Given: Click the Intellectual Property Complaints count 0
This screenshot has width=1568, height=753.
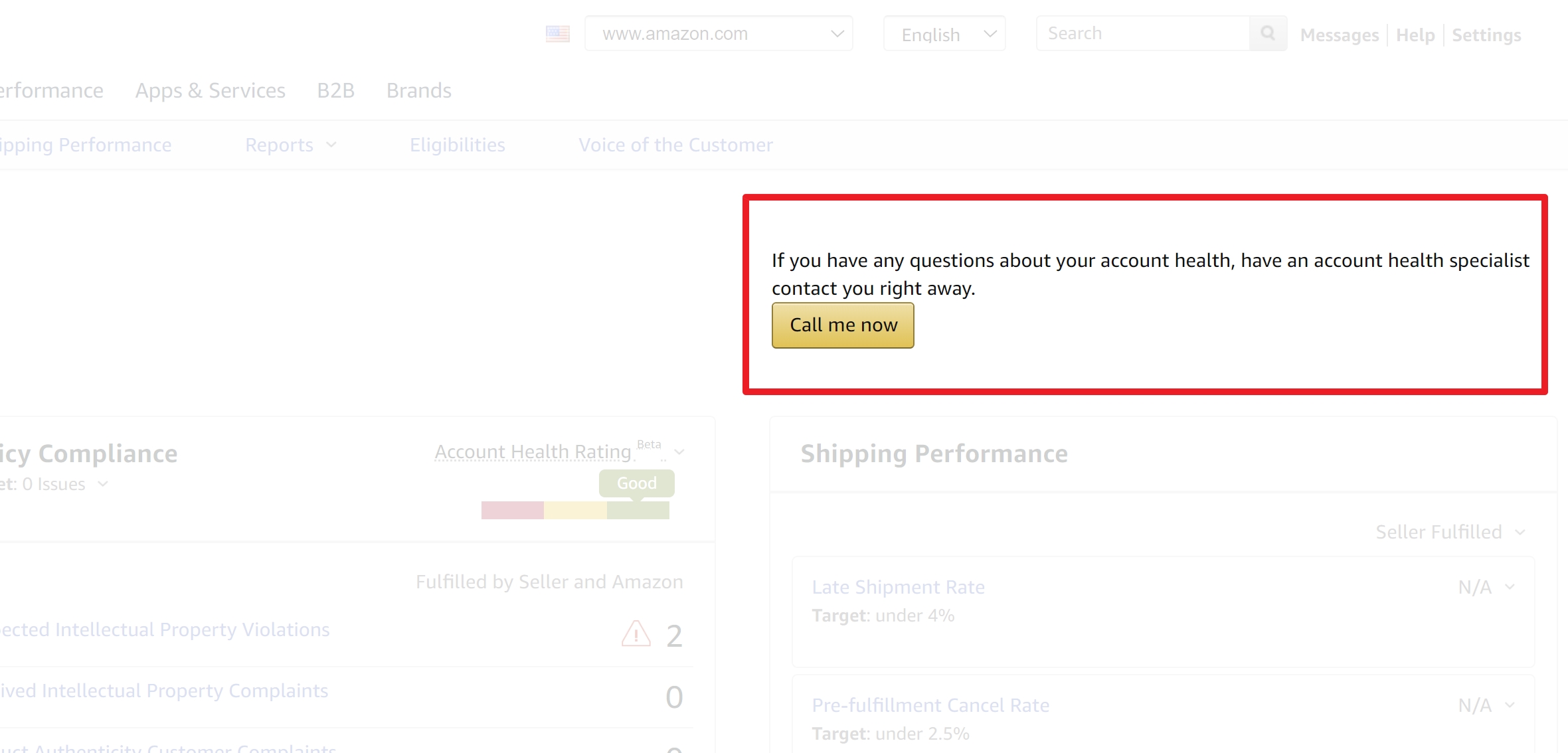Looking at the screenshot, I should pos(674,697).
